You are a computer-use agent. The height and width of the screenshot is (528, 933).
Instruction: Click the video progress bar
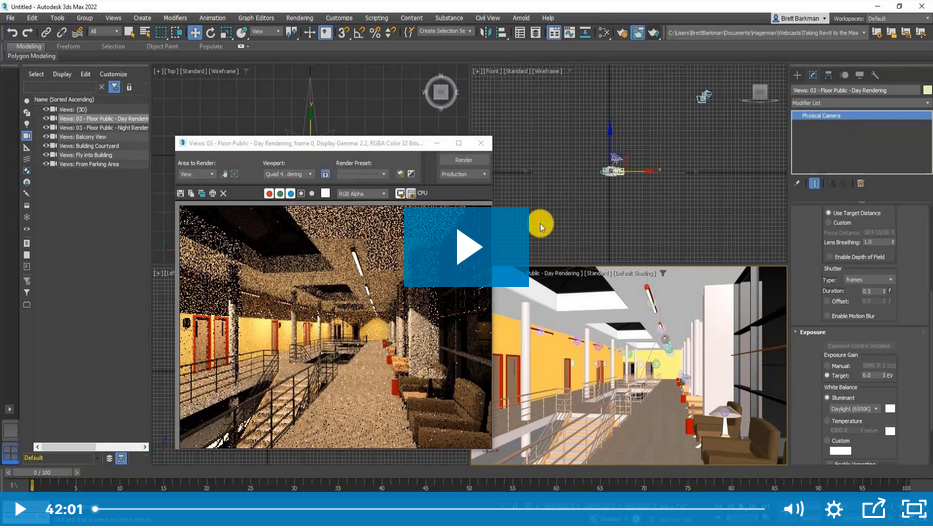point(430,509)
